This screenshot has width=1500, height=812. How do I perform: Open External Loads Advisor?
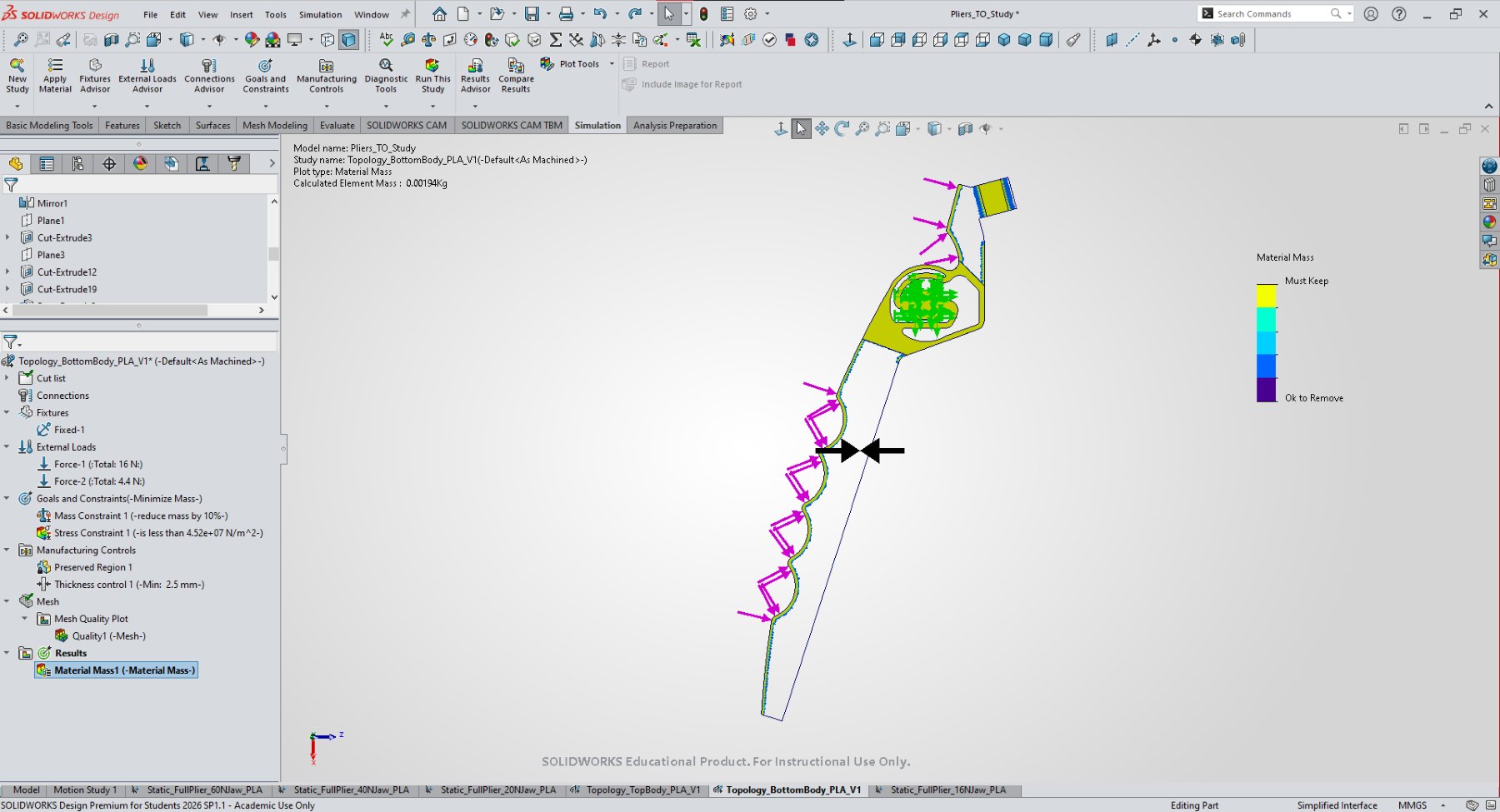pos(147,75)
